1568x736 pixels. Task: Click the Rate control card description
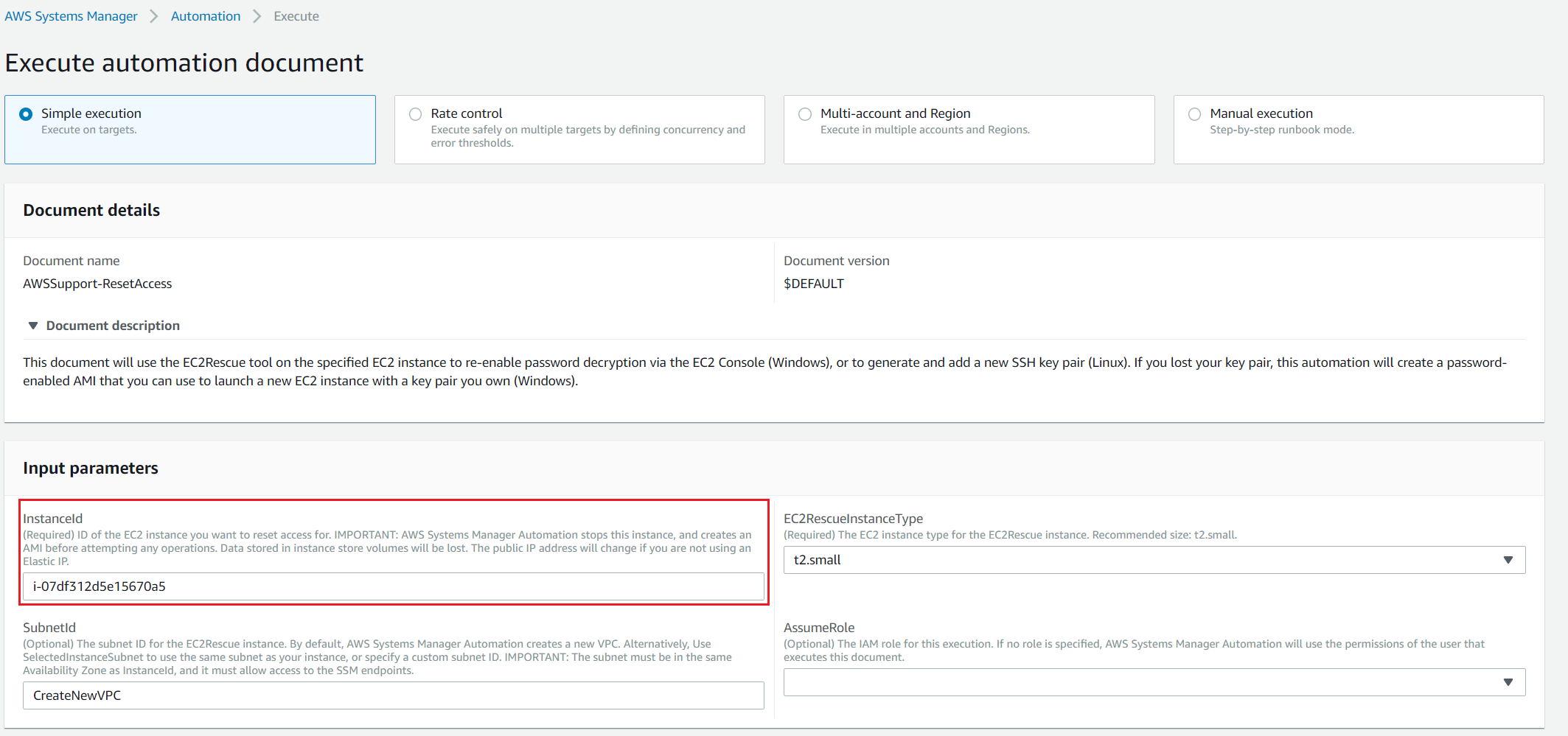point(588,136)
